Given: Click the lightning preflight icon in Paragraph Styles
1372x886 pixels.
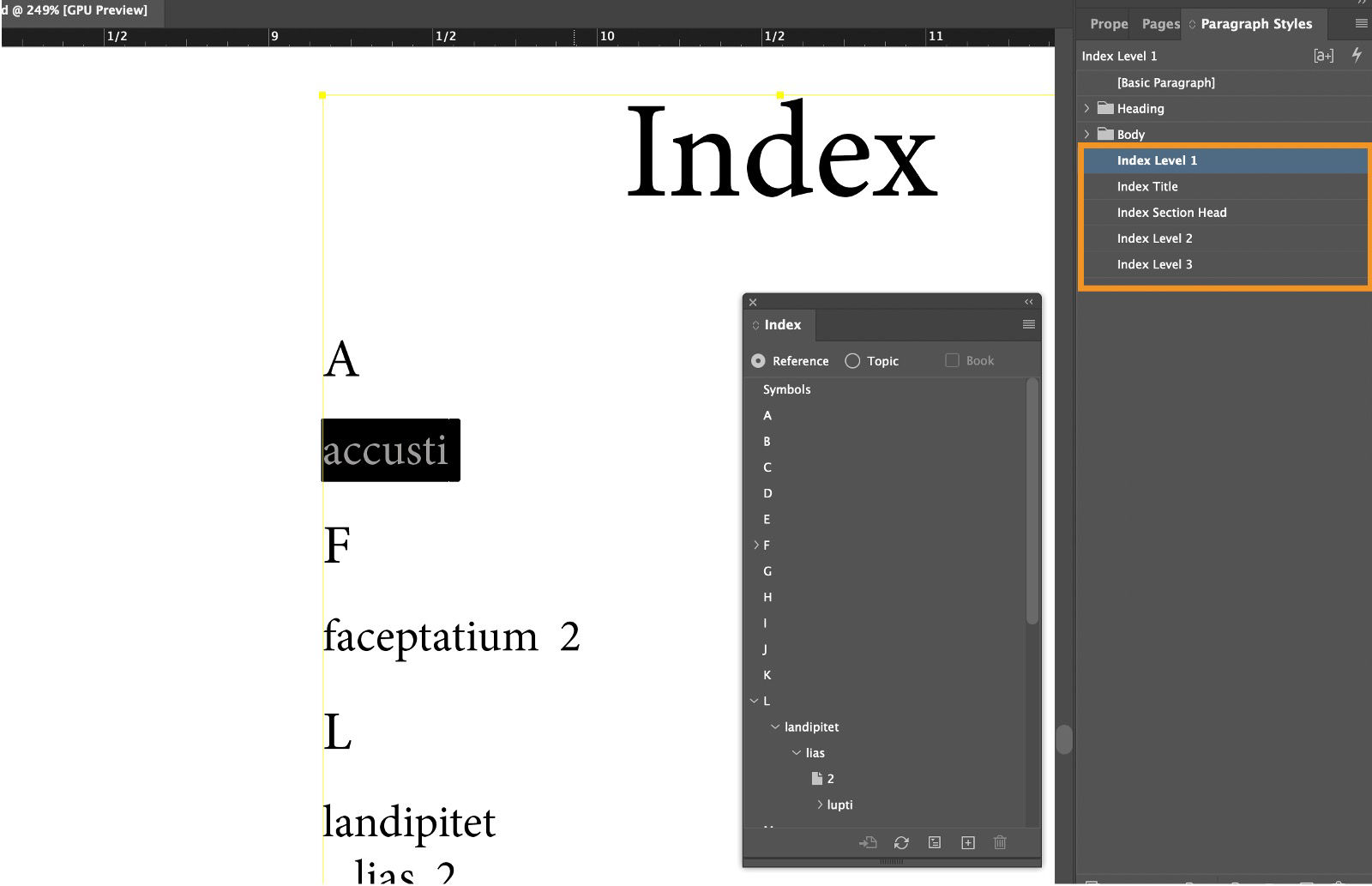Looking at the screenshot, I should pyautogui.click(x=1356, y=55).
